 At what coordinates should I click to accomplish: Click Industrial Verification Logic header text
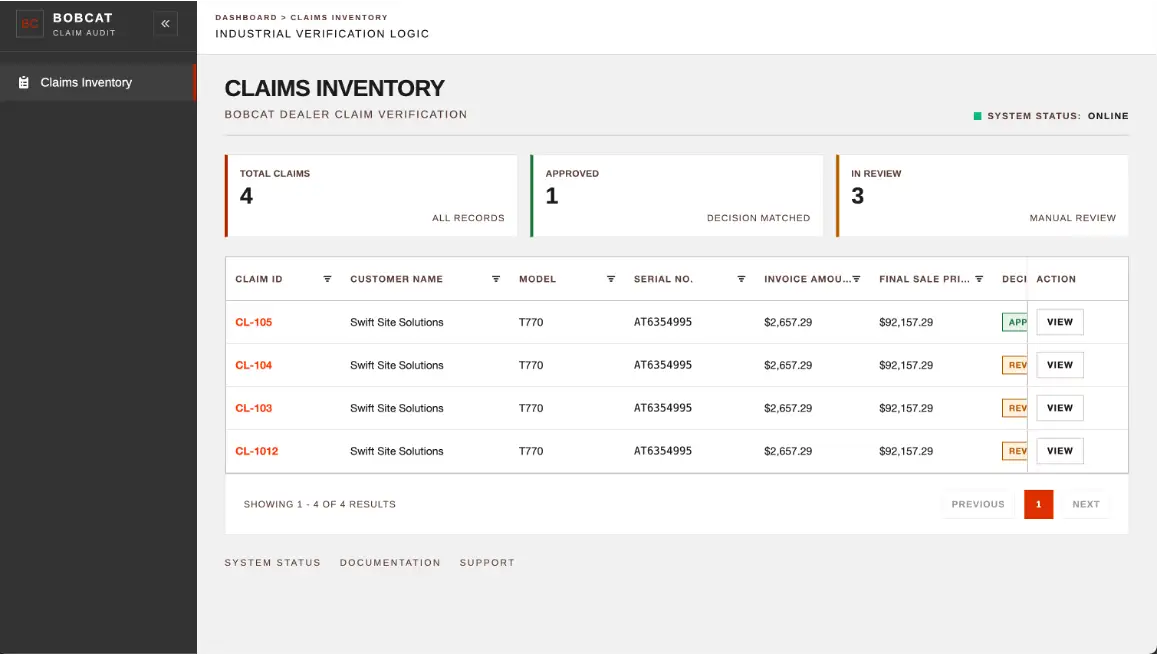pyautogui.click(x=322, y=34)
